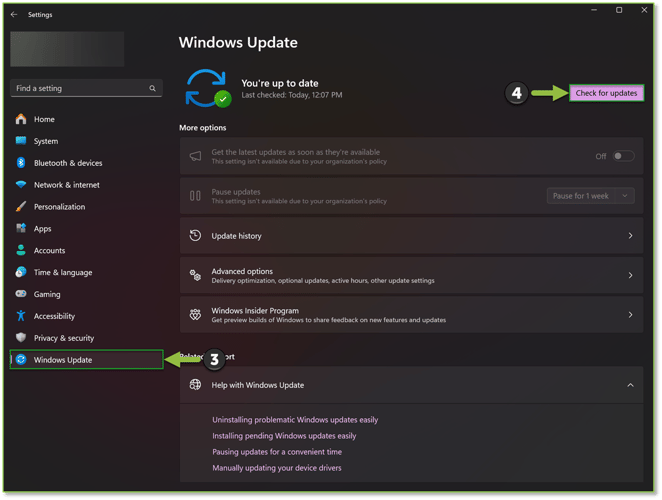Maximize the Settings window
The image size is (662, 500).
tap(619, 10)
